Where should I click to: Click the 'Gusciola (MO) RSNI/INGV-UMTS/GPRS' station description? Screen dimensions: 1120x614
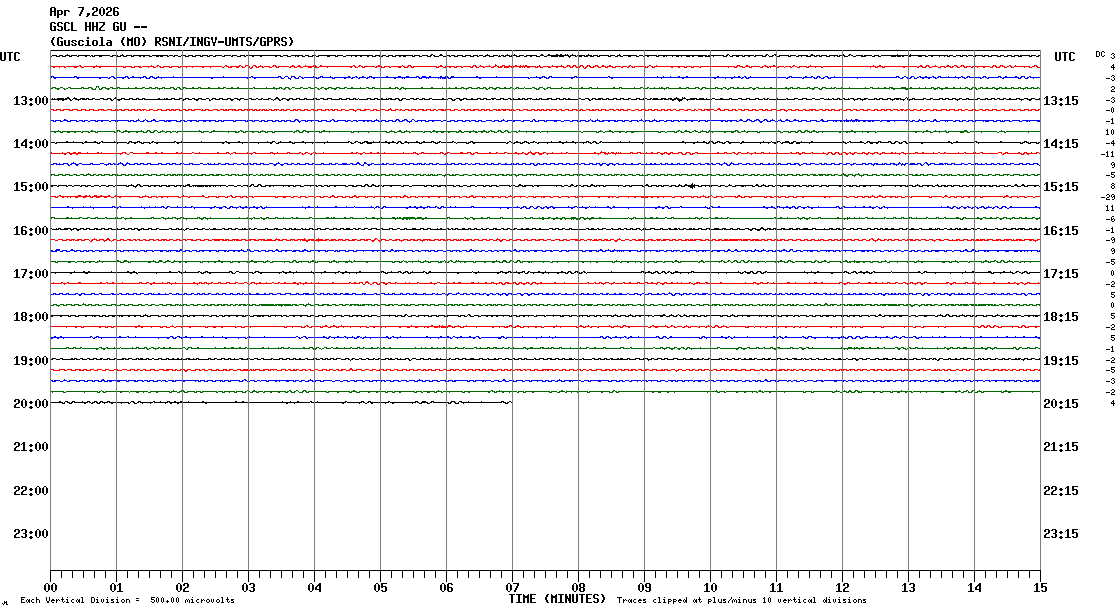[171, 41]
